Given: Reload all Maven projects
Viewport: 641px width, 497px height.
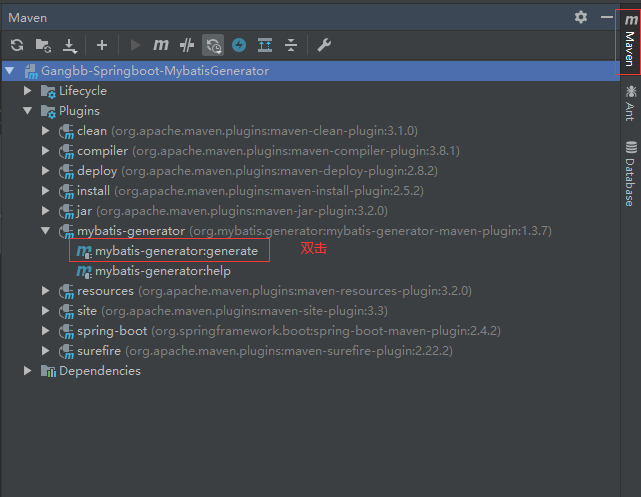Looking at the screenshot, I should [x=17, y=45].
